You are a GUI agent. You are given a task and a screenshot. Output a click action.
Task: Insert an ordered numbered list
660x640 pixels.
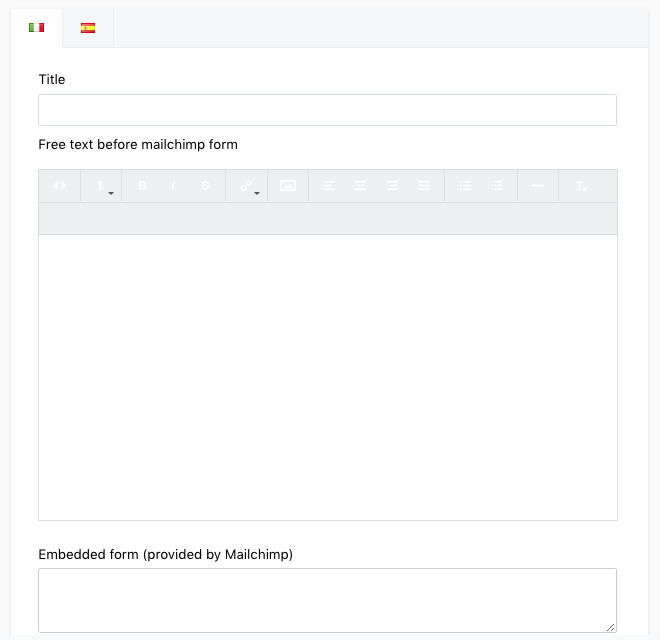pyautogui.click(x=497, y=186)
